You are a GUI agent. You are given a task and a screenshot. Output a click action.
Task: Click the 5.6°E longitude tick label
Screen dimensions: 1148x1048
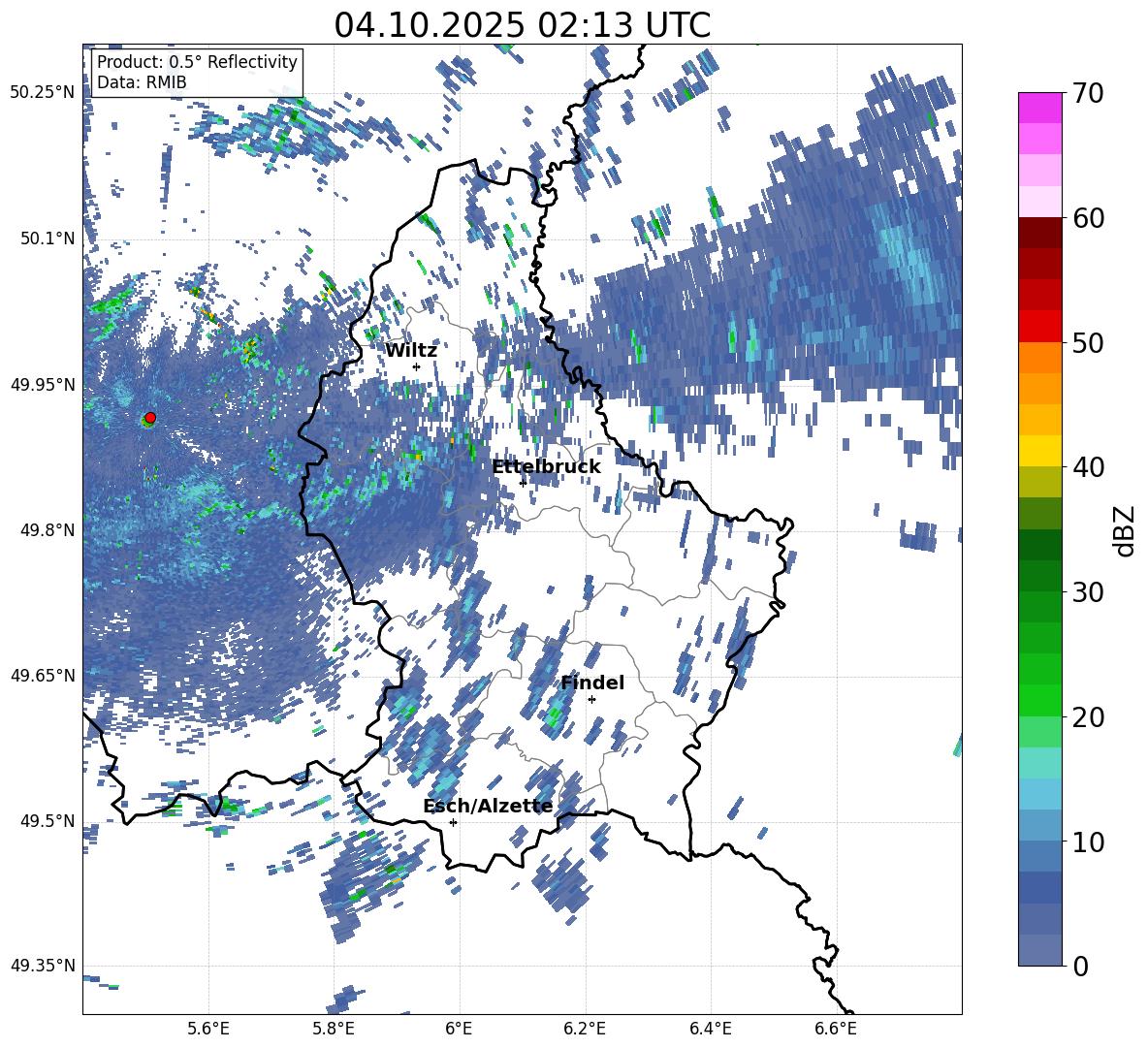pos(208,1029)
